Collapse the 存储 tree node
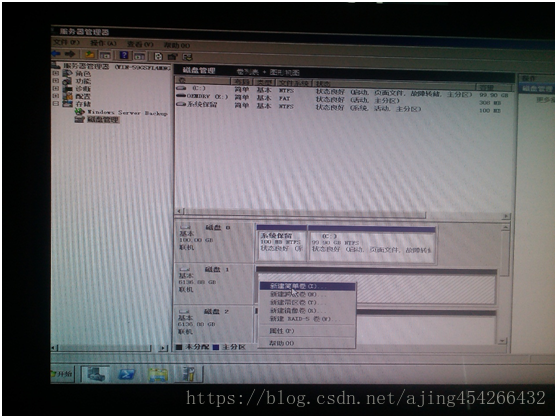Viewport: 557px width, 418px height. 56,104
